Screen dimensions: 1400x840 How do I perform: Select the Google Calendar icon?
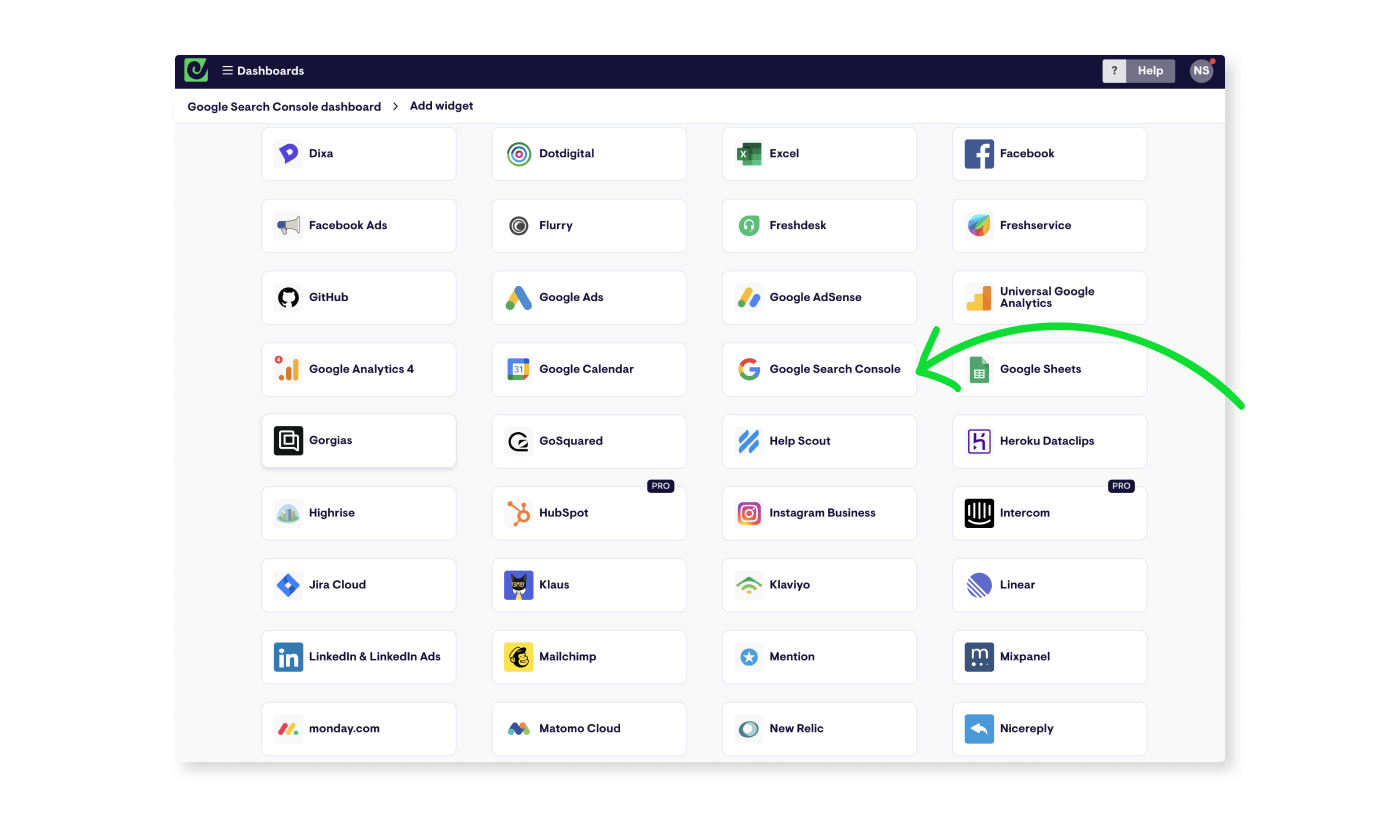tap(519, 369)
